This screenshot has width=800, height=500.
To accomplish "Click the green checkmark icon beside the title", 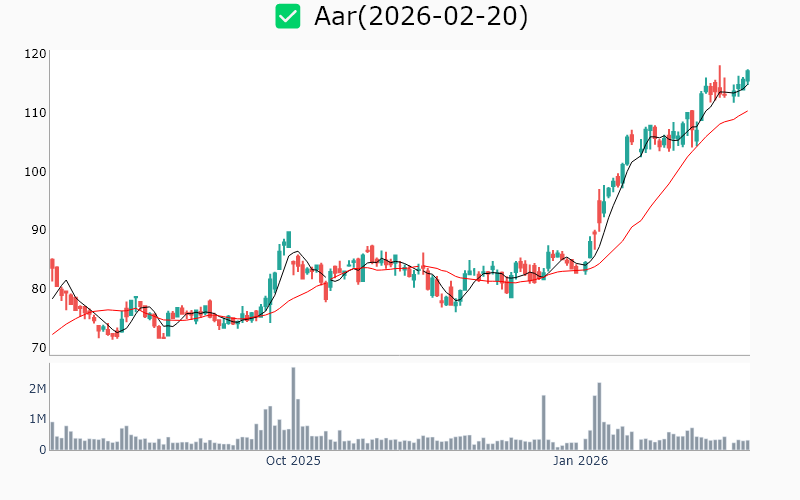I will [x=288, y=17].
